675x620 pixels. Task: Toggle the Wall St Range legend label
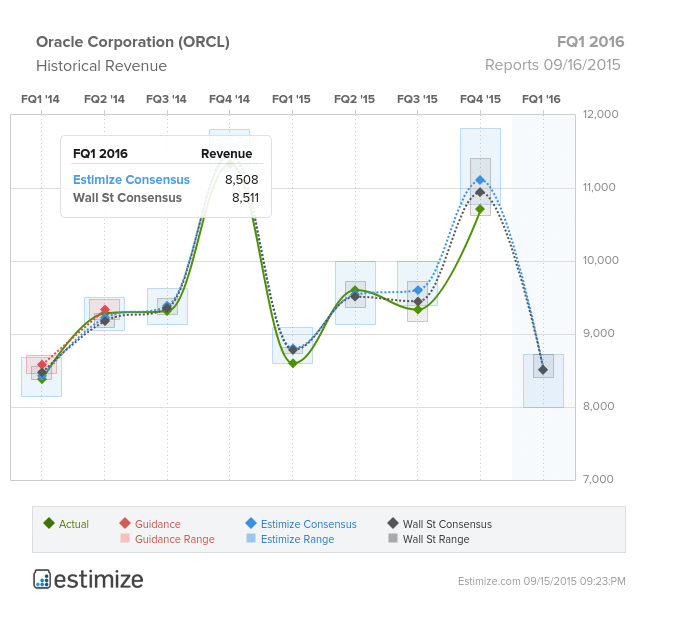coord(436,539)
